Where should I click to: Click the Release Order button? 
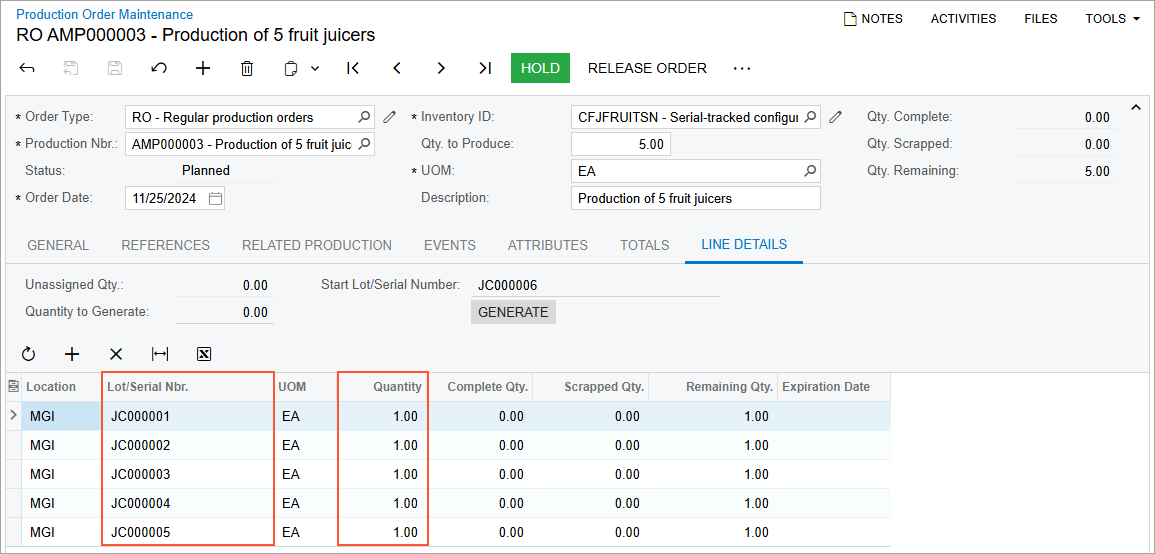coord(647,68)
